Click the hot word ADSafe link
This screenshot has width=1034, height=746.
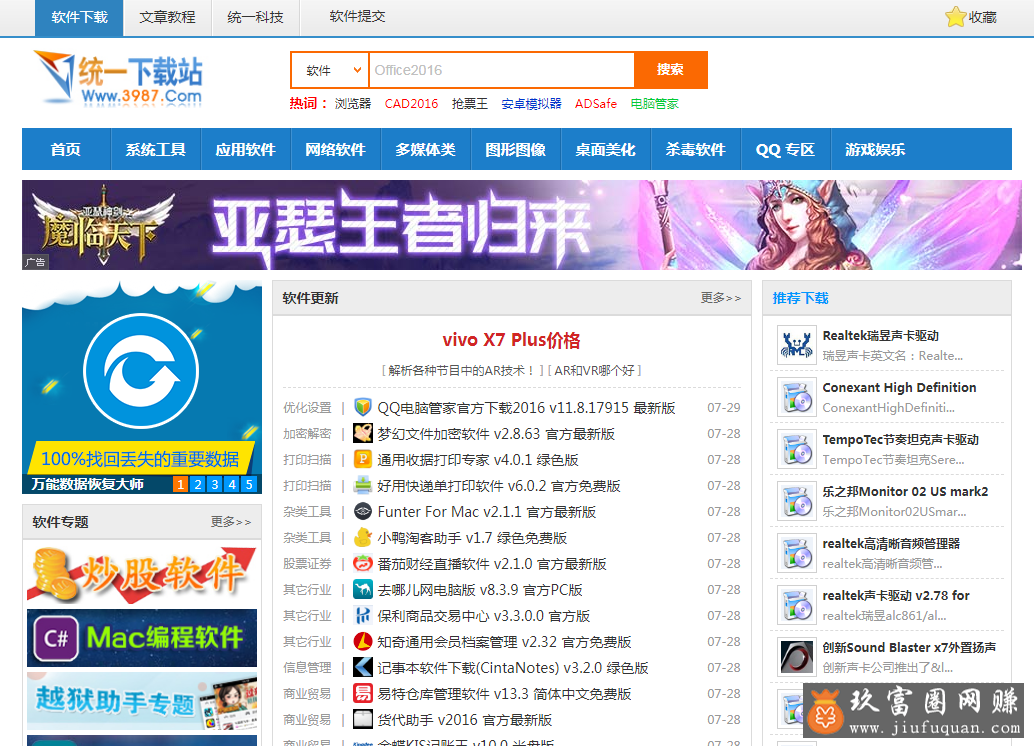pyautogui.click(x=596, y=104)
